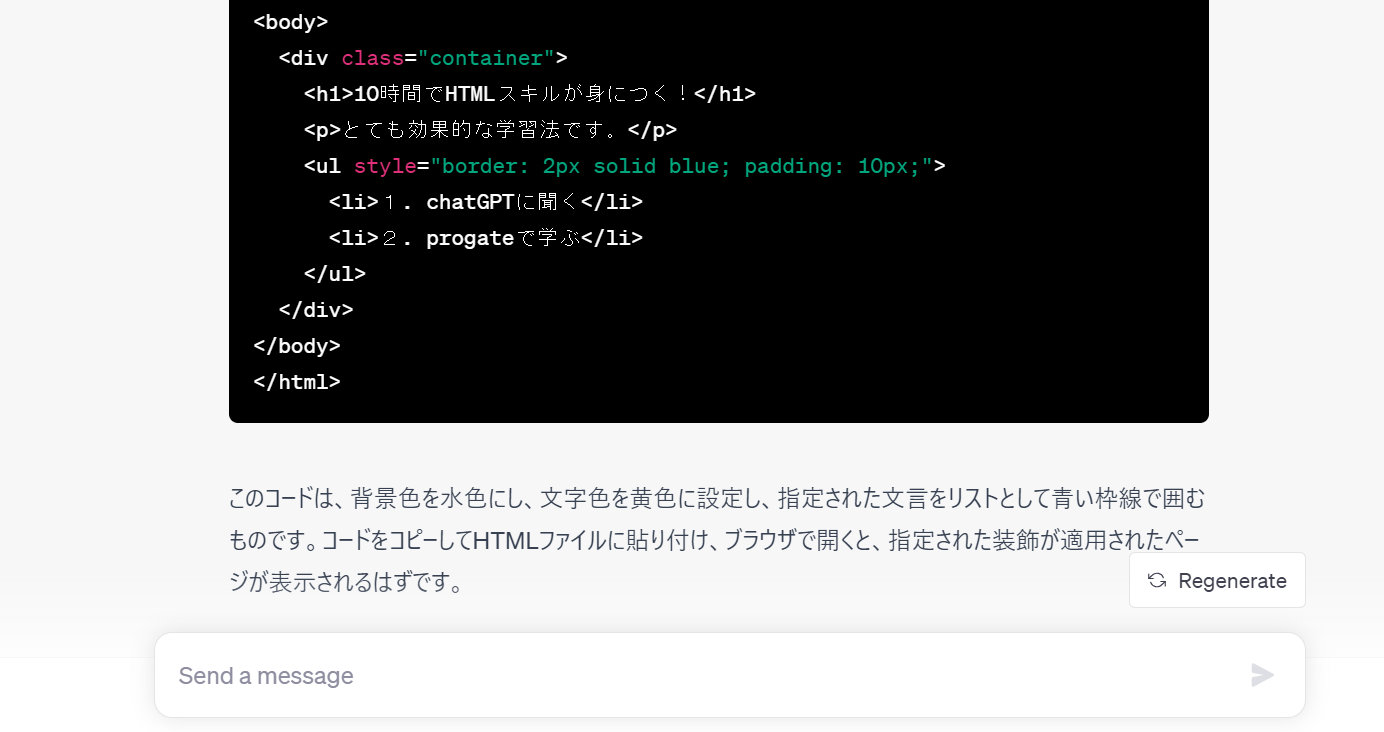Screen dimensions: 1384x732
Task: Click the send message arrow icon
Action: [x=1262, y=675]
